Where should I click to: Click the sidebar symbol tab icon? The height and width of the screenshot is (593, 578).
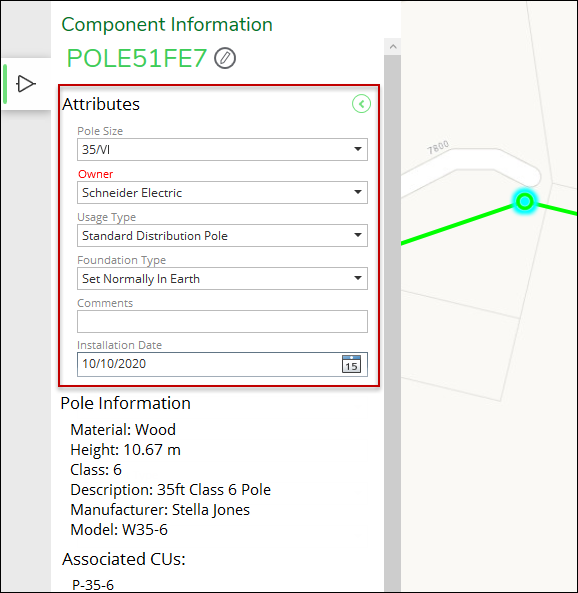tap(26, 84)
